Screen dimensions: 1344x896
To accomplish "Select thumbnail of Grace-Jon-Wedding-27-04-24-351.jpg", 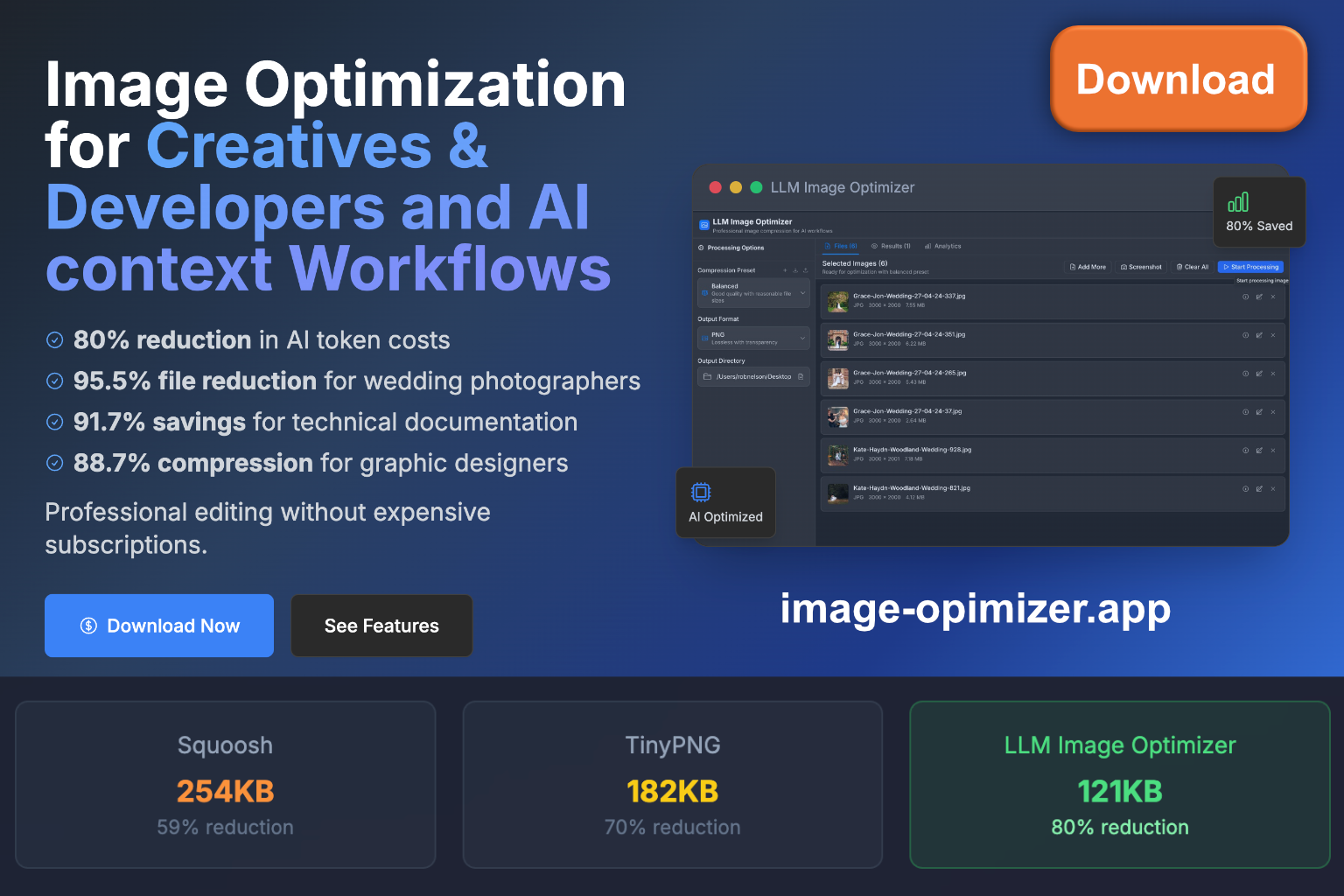I will 838,339.
